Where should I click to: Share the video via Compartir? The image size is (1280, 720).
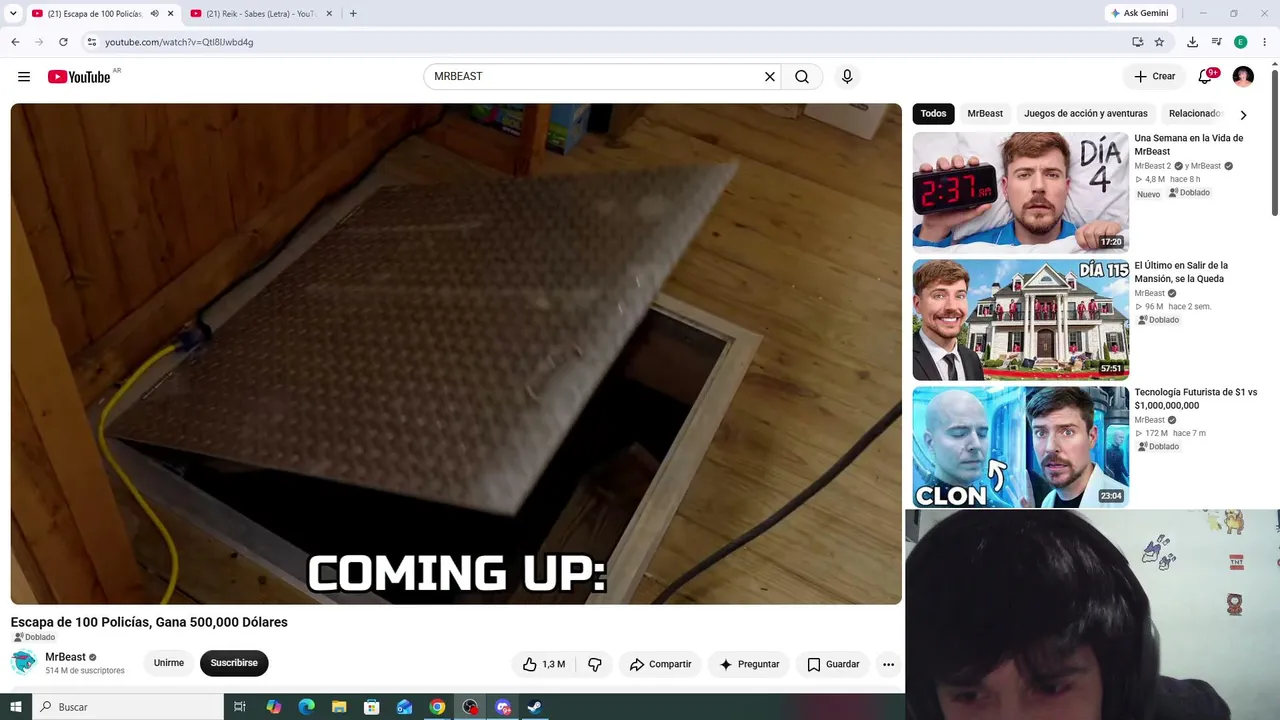[x=660, y=664]
